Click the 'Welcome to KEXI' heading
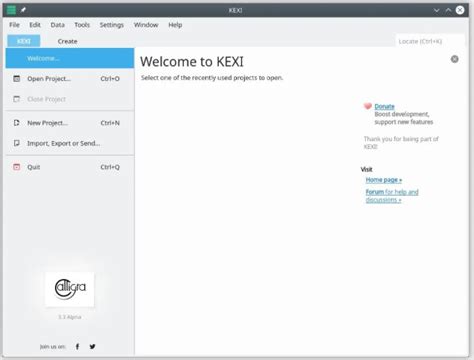The width and height of the screenshot is (474, 360). (192, 62)
